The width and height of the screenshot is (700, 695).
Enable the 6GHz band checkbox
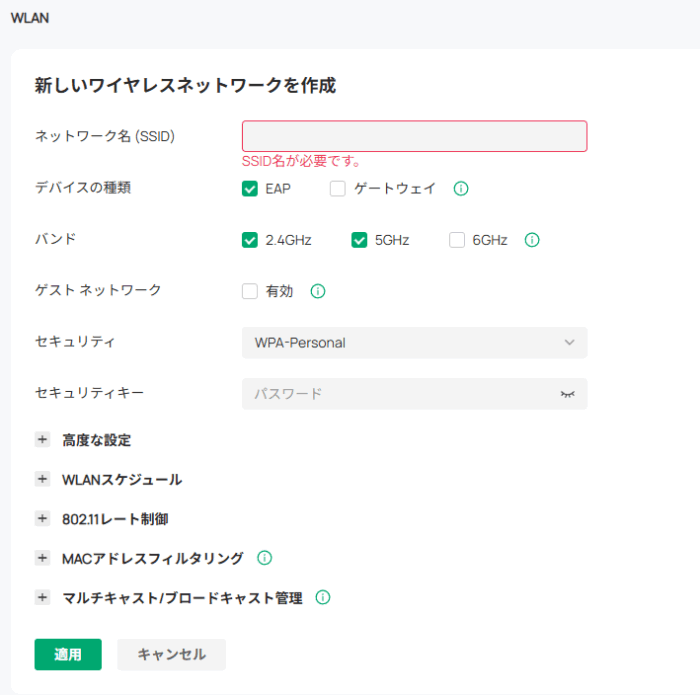coord(457,240)
